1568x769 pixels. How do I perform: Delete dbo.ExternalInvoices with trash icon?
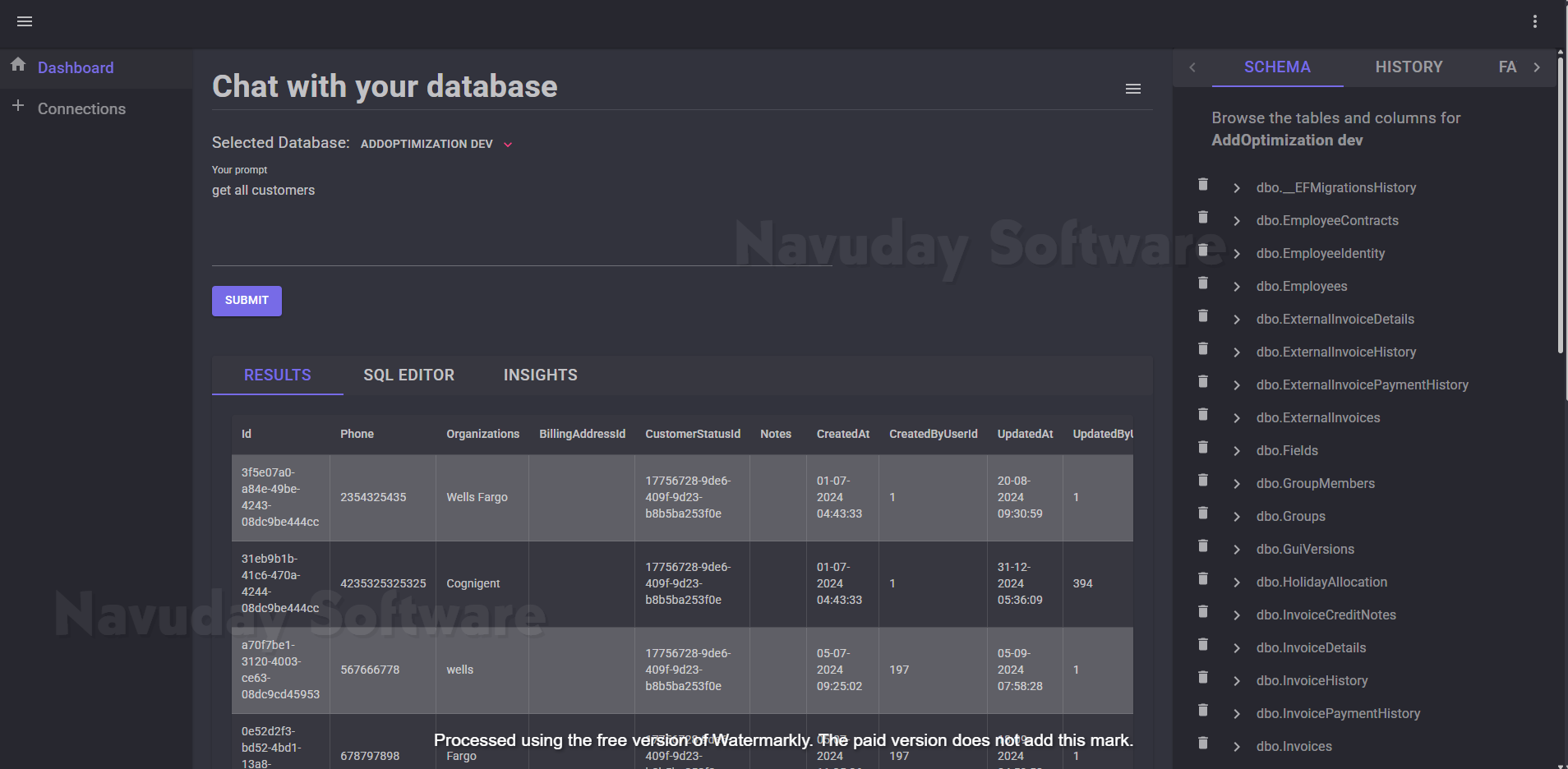(x=1203, y=414)
